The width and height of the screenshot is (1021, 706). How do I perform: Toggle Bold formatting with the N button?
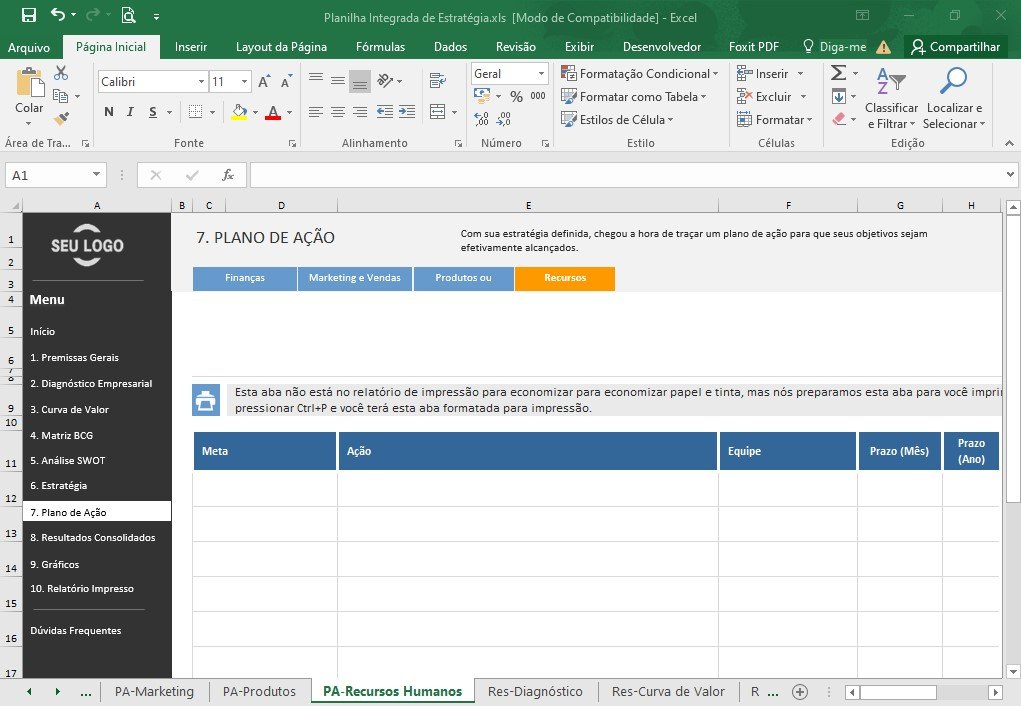pos(109,112)
